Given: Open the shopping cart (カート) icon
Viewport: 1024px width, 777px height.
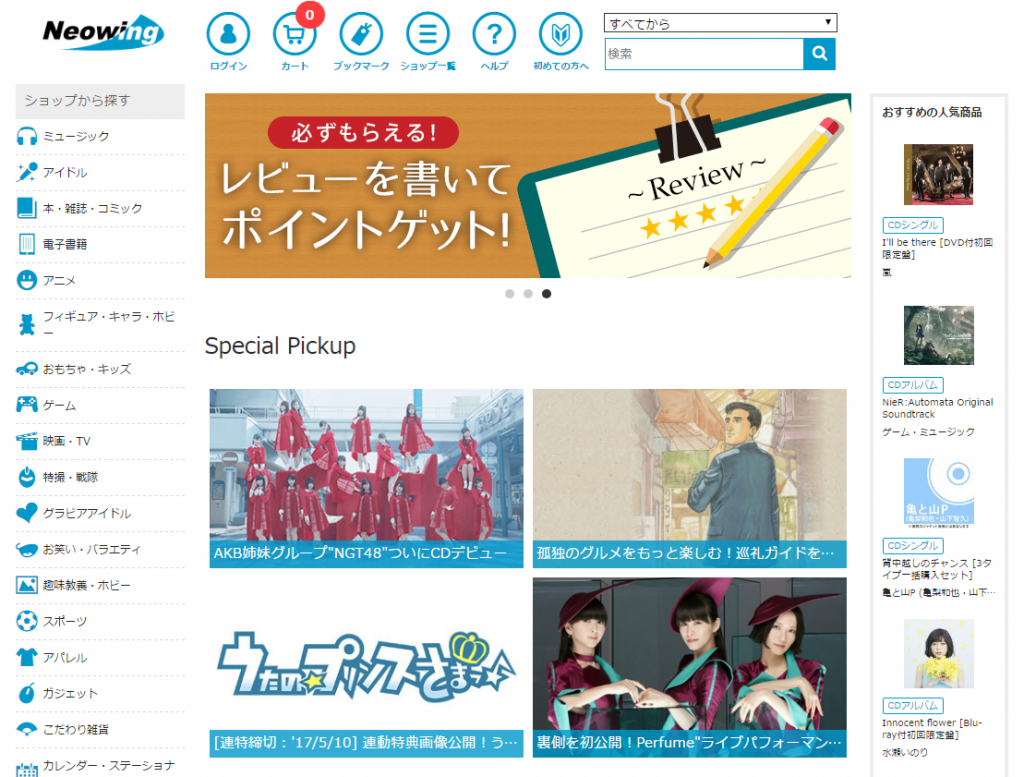Looking at the screenshot, I should pos(295,34).
